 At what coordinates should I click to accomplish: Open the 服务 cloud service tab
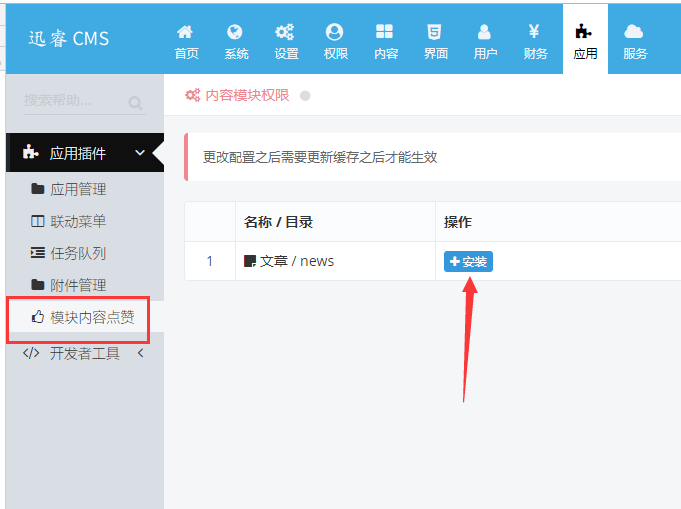click(635, 42)
